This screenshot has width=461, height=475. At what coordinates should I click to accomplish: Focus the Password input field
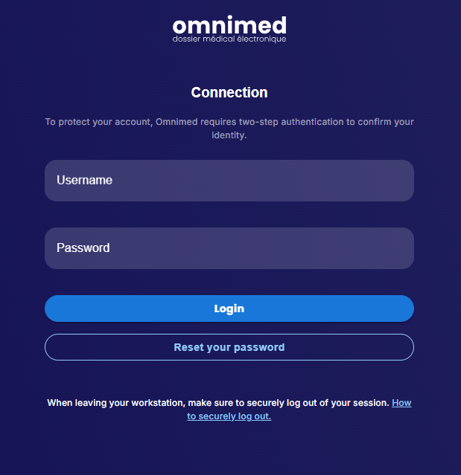click(x=229, y=248)
